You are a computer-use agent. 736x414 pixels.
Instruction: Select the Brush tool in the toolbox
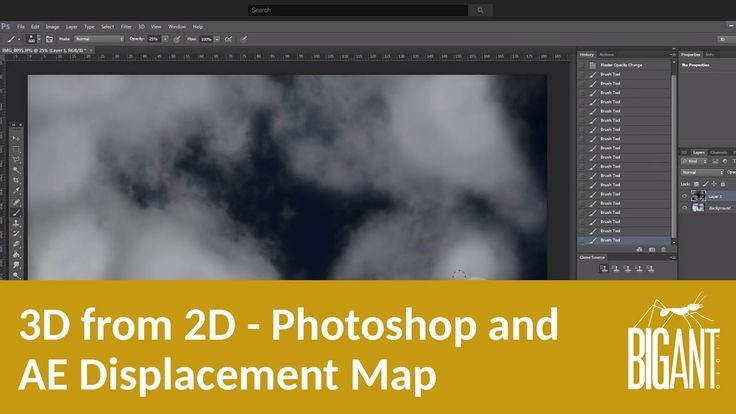point(16,213)
